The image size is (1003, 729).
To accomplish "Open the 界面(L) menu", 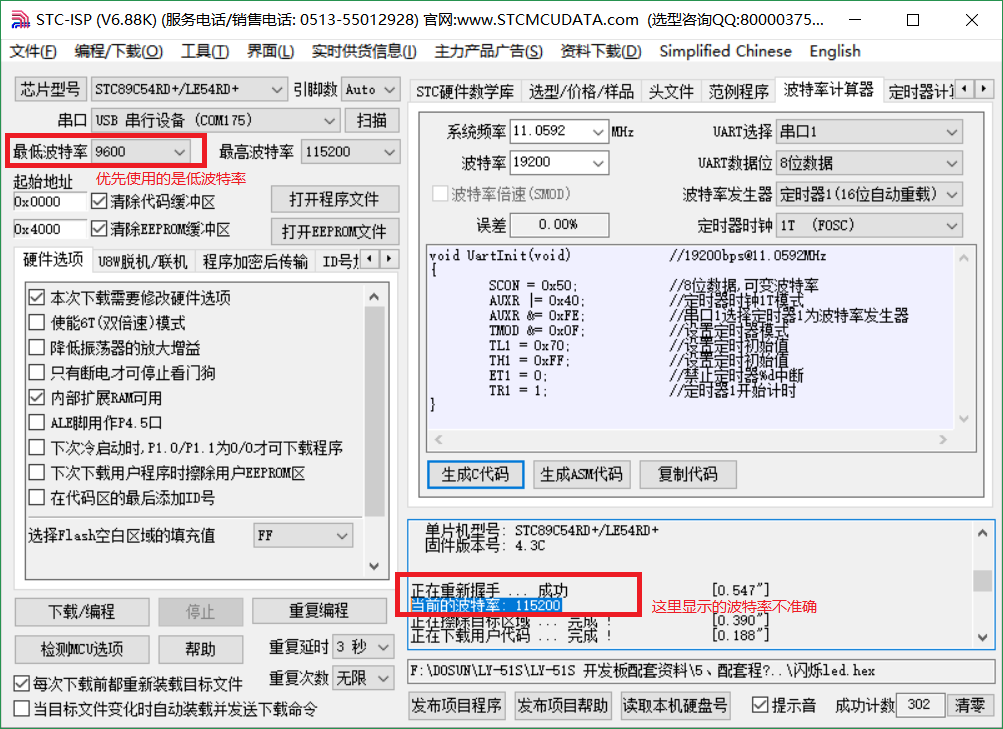I will [x=271, y=51].
